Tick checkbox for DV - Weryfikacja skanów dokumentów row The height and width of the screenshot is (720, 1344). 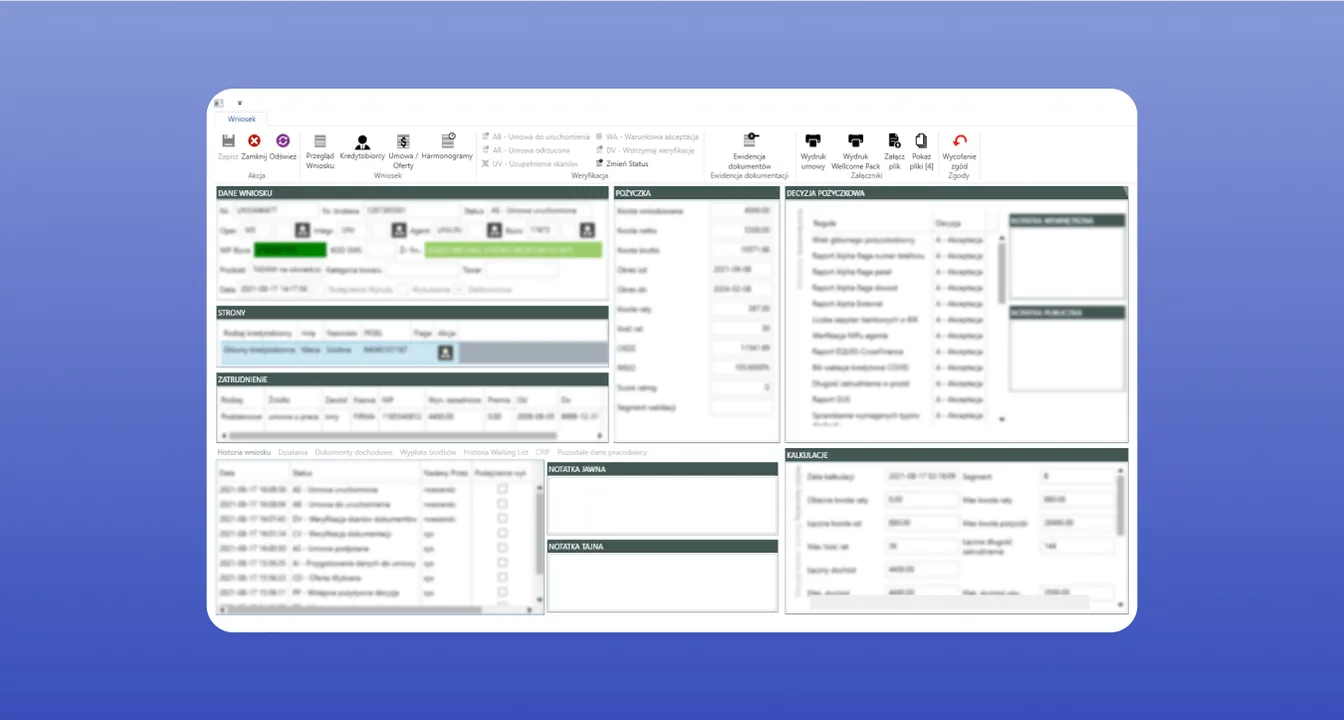click(x=502, y=519)
